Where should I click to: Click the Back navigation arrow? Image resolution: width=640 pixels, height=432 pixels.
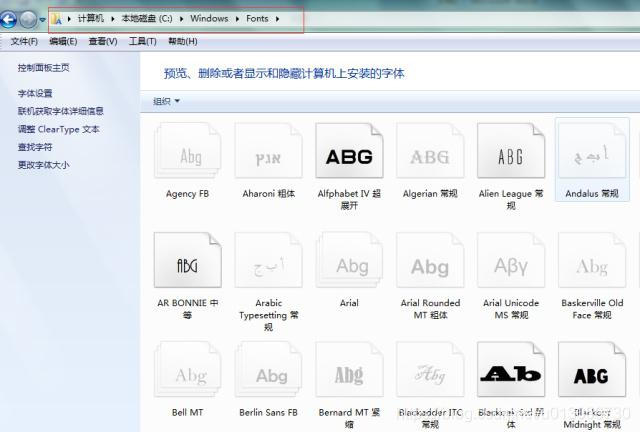point(8,19)
